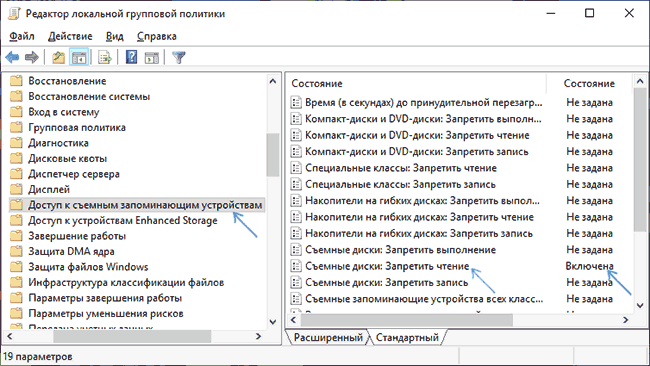The image size is (650, 366).
Task: Select Инфраструктура классификации файлов folder
Action: pyautogui.click(x=126, y=283)
